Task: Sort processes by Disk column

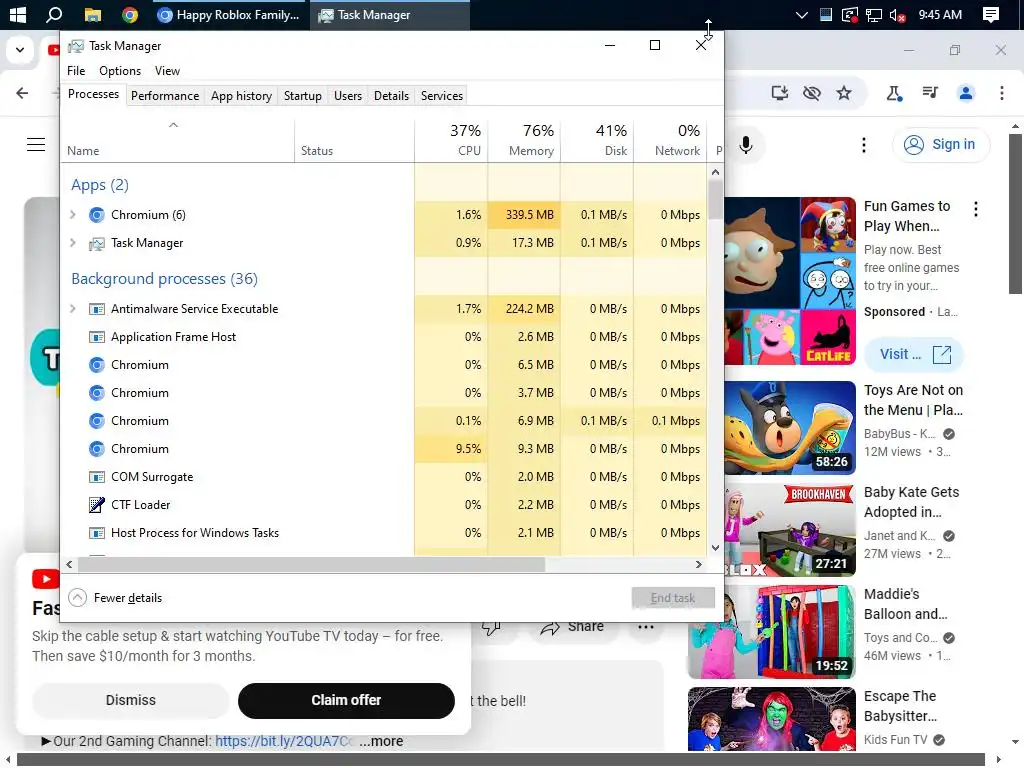Action: [597, 140]
